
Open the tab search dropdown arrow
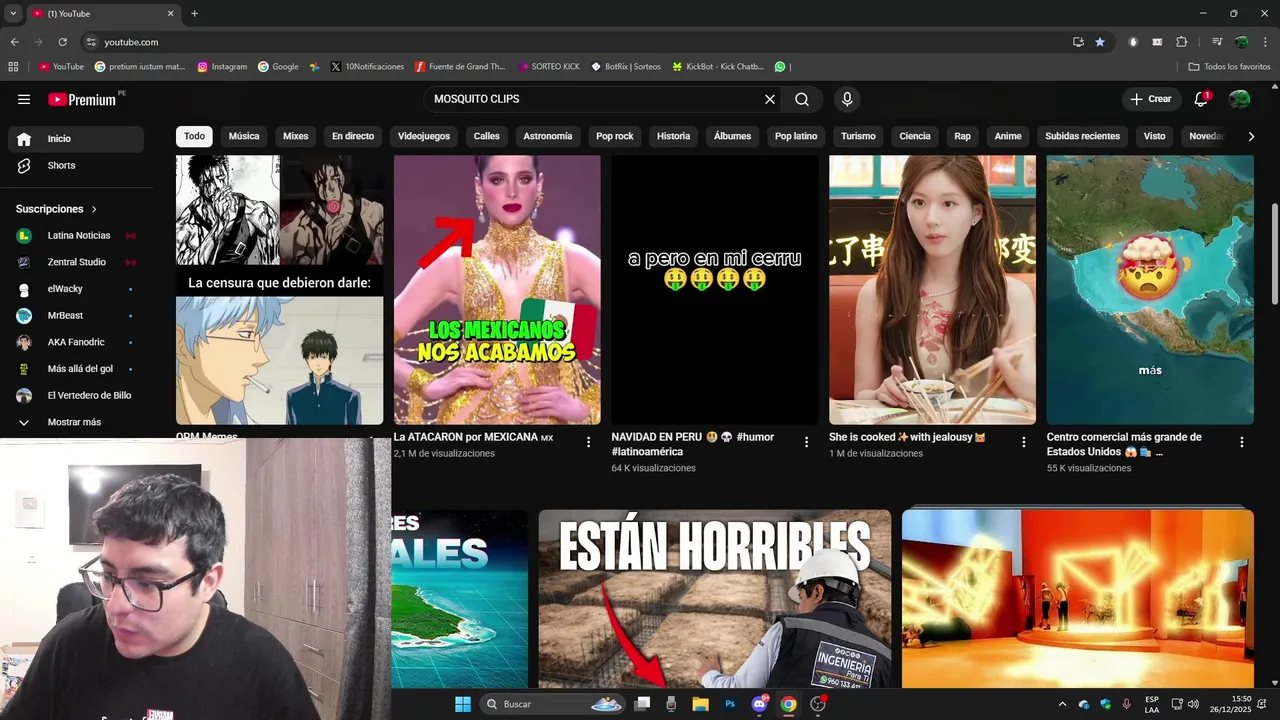point(13,14)
